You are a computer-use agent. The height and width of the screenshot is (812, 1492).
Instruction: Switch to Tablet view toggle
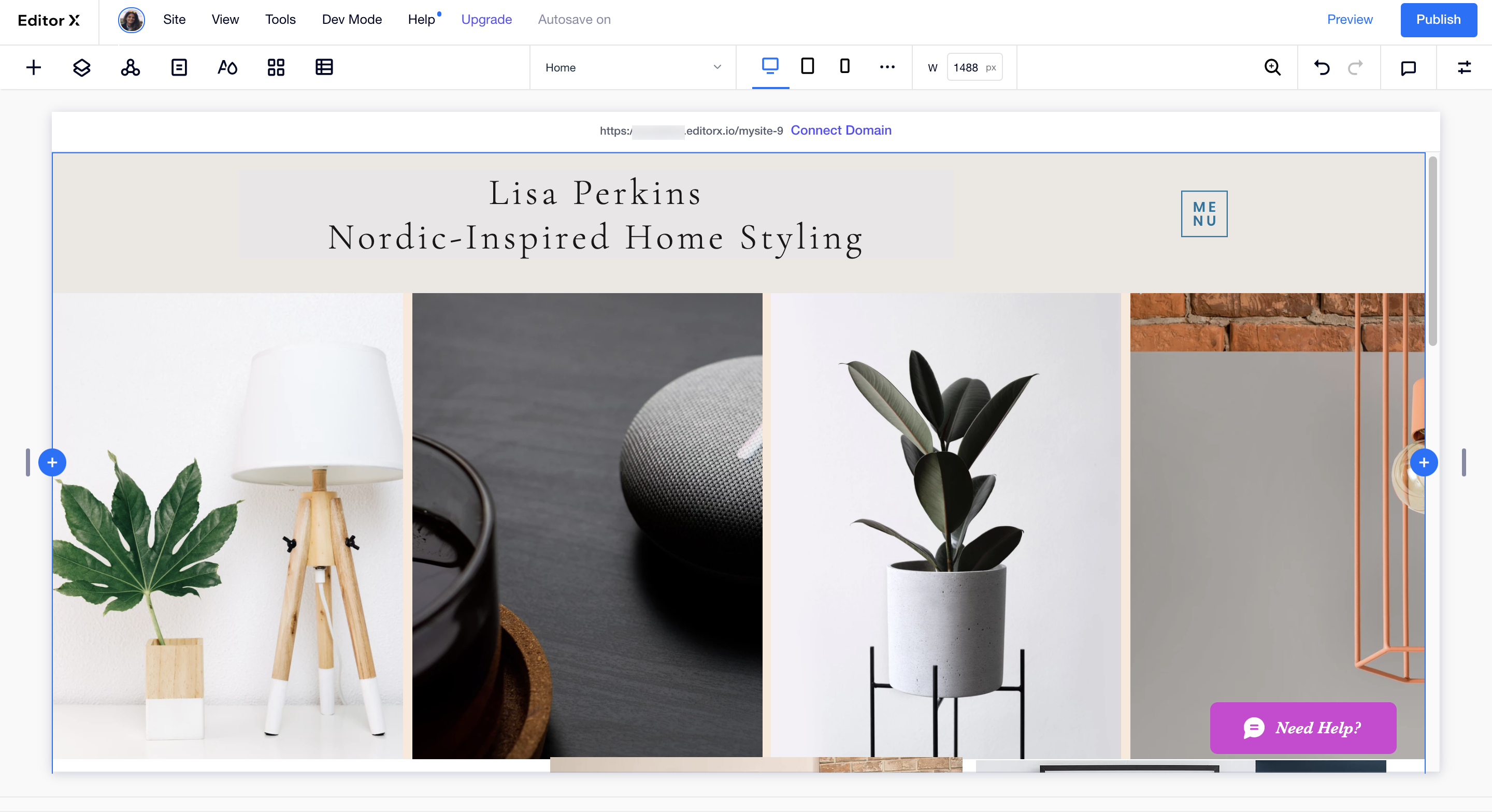click(x=807, y=67)
